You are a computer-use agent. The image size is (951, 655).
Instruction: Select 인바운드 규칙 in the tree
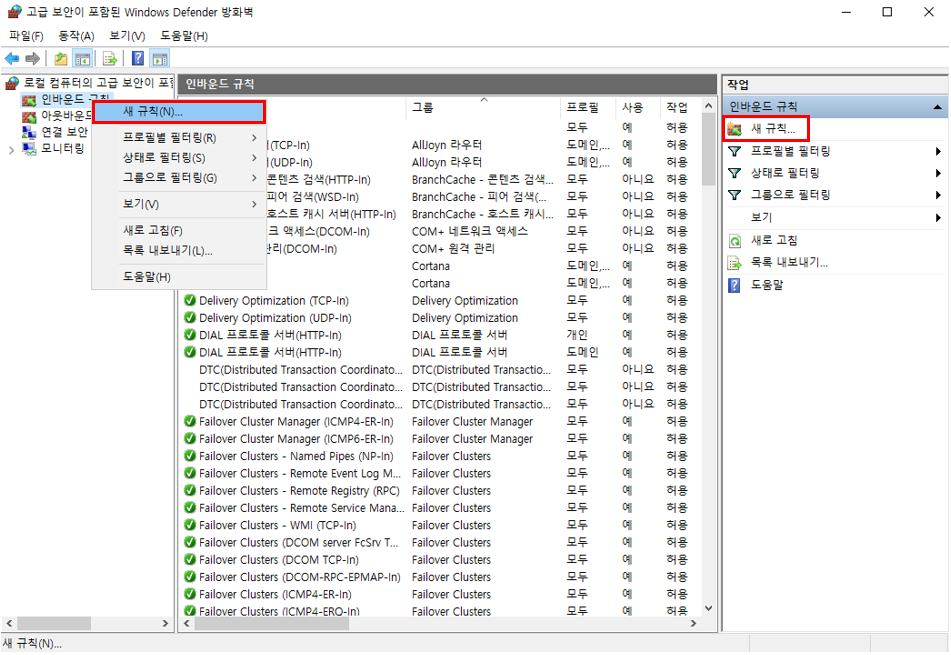(x=75, y=99)
